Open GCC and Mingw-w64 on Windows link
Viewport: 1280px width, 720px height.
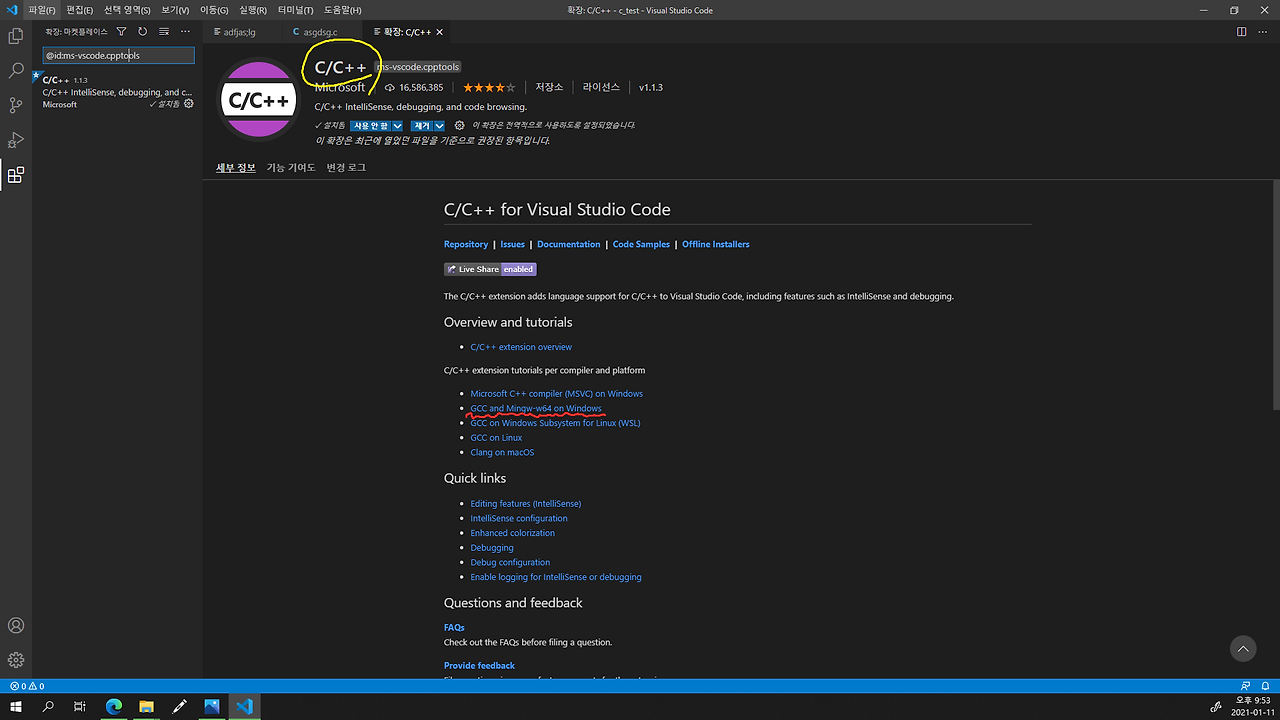[536, 408]
